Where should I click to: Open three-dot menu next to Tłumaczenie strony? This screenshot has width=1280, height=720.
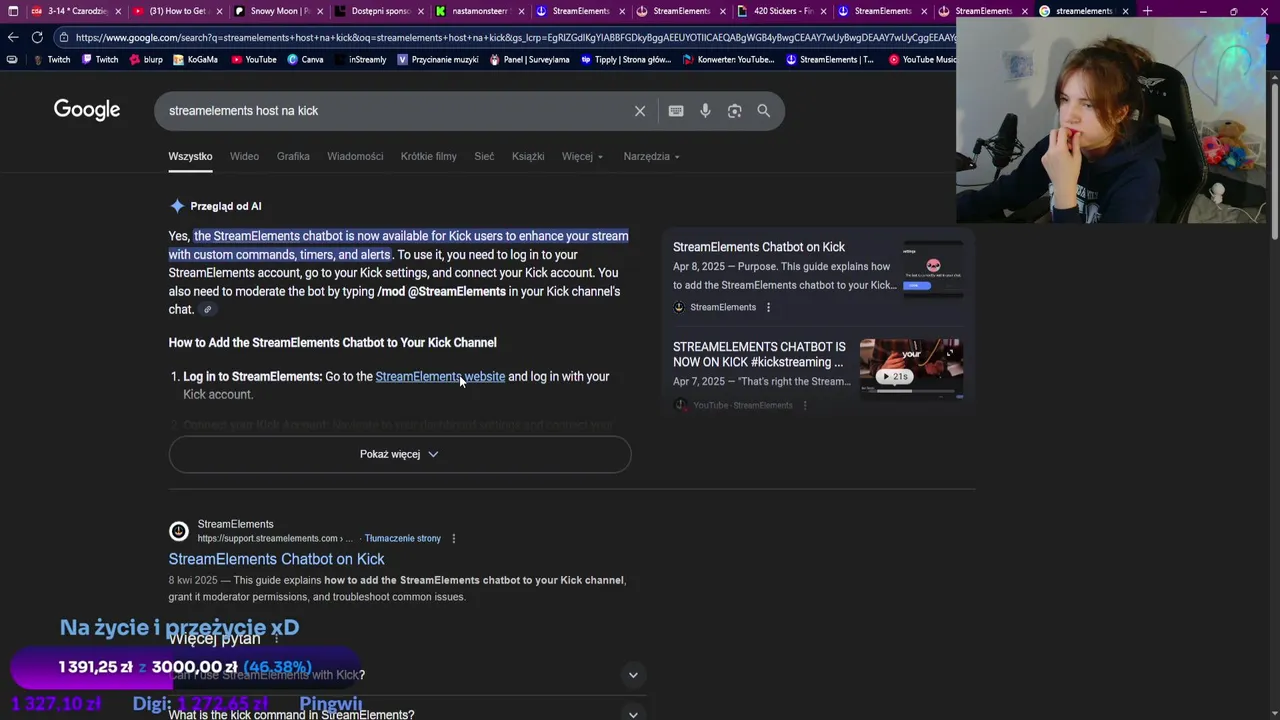pos(453,538)
